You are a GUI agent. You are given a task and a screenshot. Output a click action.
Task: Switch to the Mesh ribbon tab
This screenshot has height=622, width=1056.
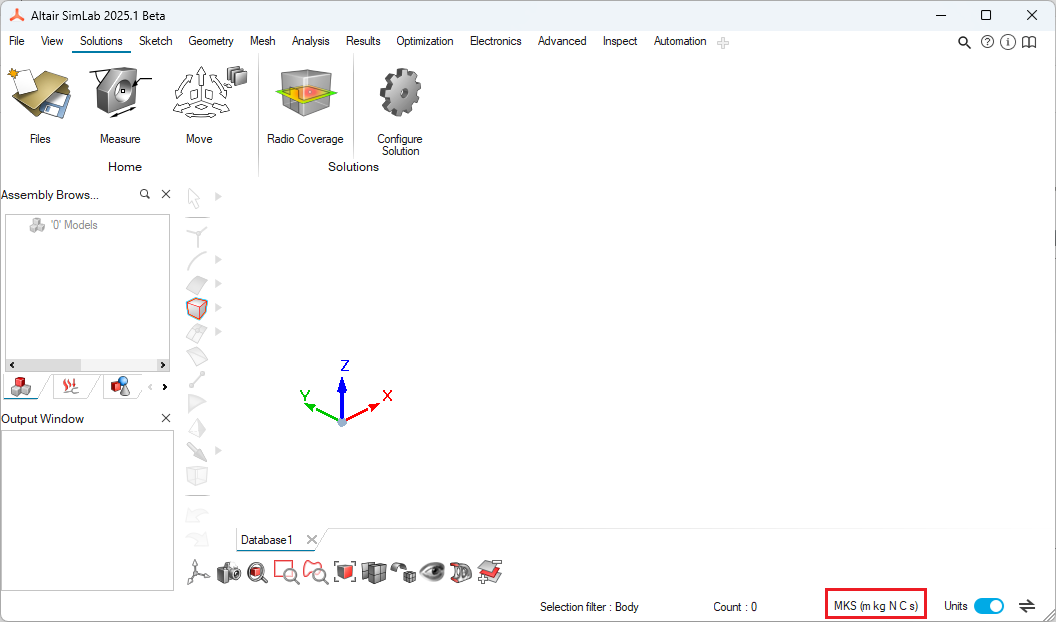pos(263,41)
